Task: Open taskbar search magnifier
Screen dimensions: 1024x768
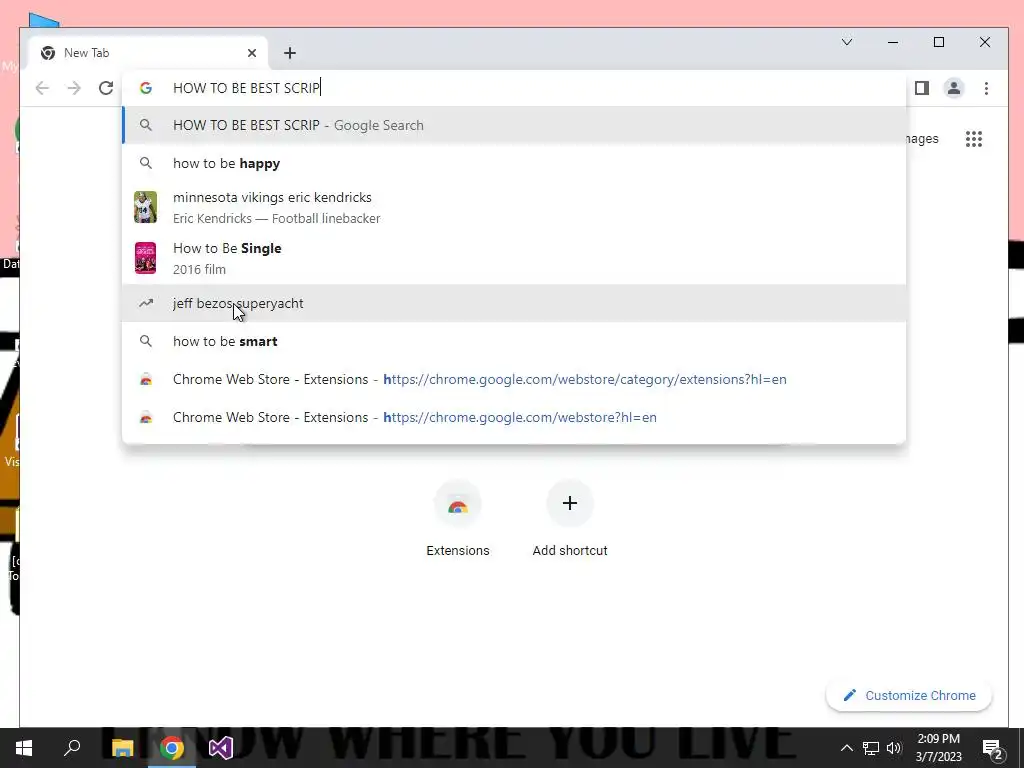Action: click(72, 748)
